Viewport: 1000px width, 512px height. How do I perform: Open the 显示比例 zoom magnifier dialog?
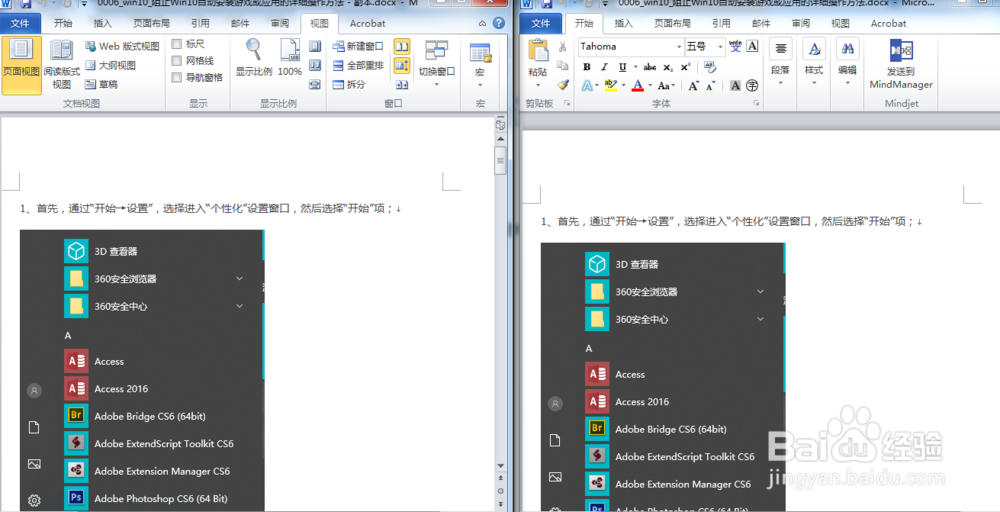point(254,58)
